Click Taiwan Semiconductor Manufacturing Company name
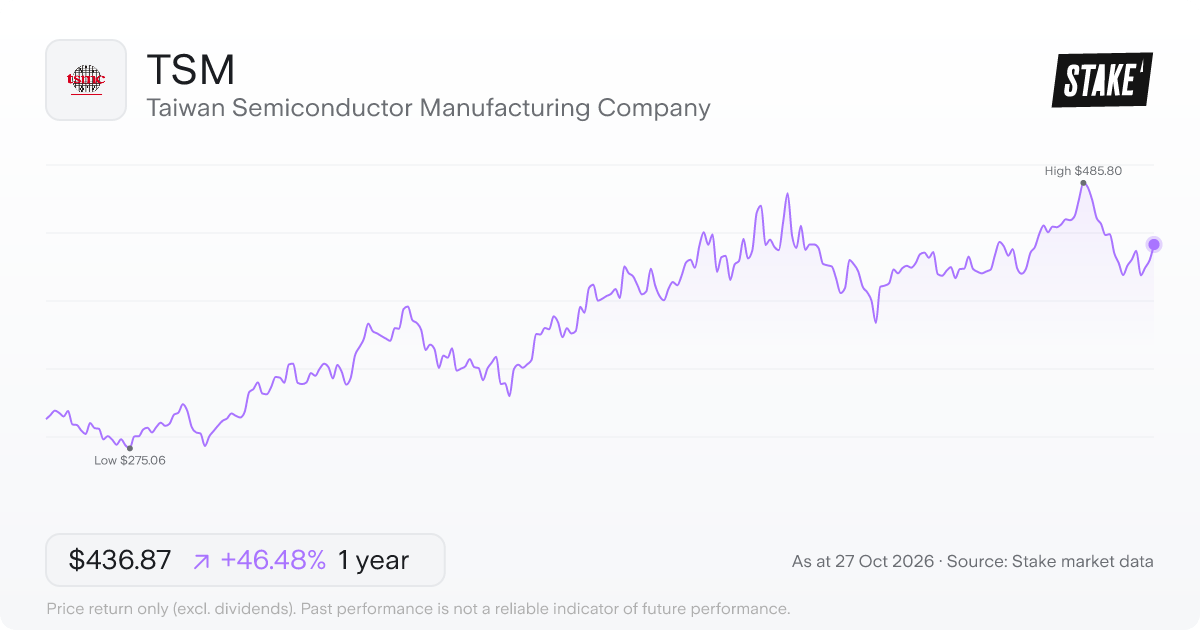This screenshot has width=1200, height=630. (428, 107)
